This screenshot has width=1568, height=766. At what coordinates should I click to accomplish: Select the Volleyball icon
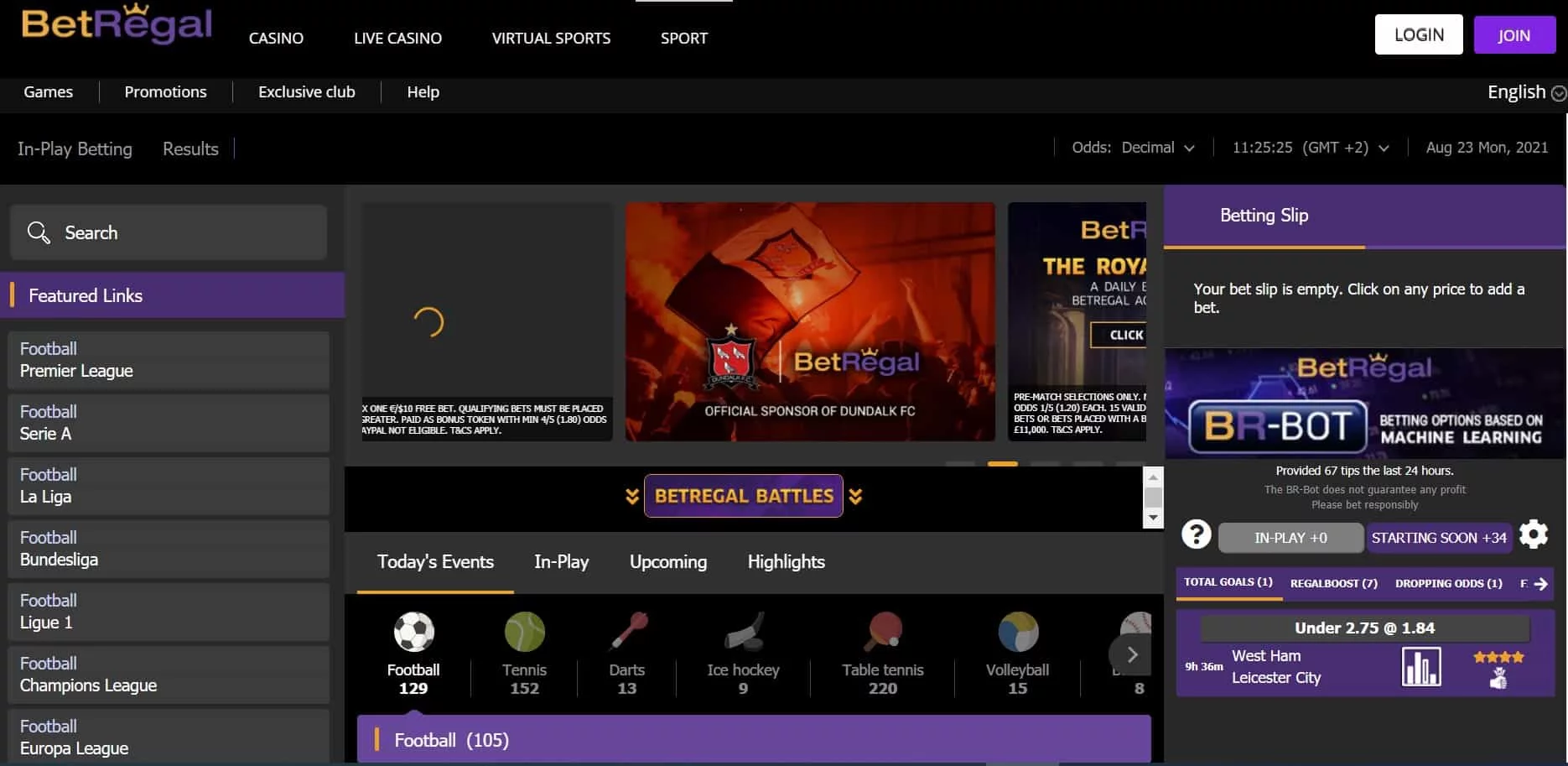1018,632
